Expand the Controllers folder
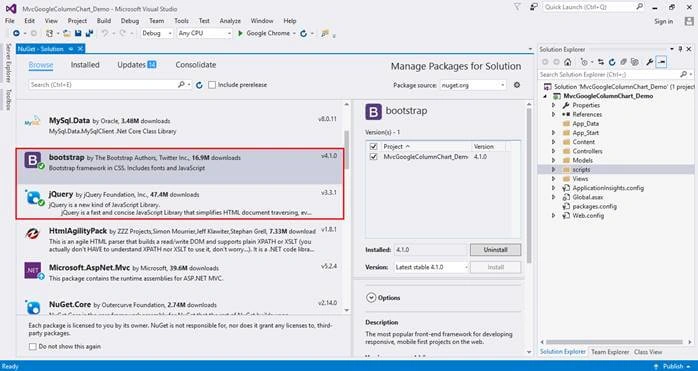Screen dimensions: 698x371 tap(553, 151)
